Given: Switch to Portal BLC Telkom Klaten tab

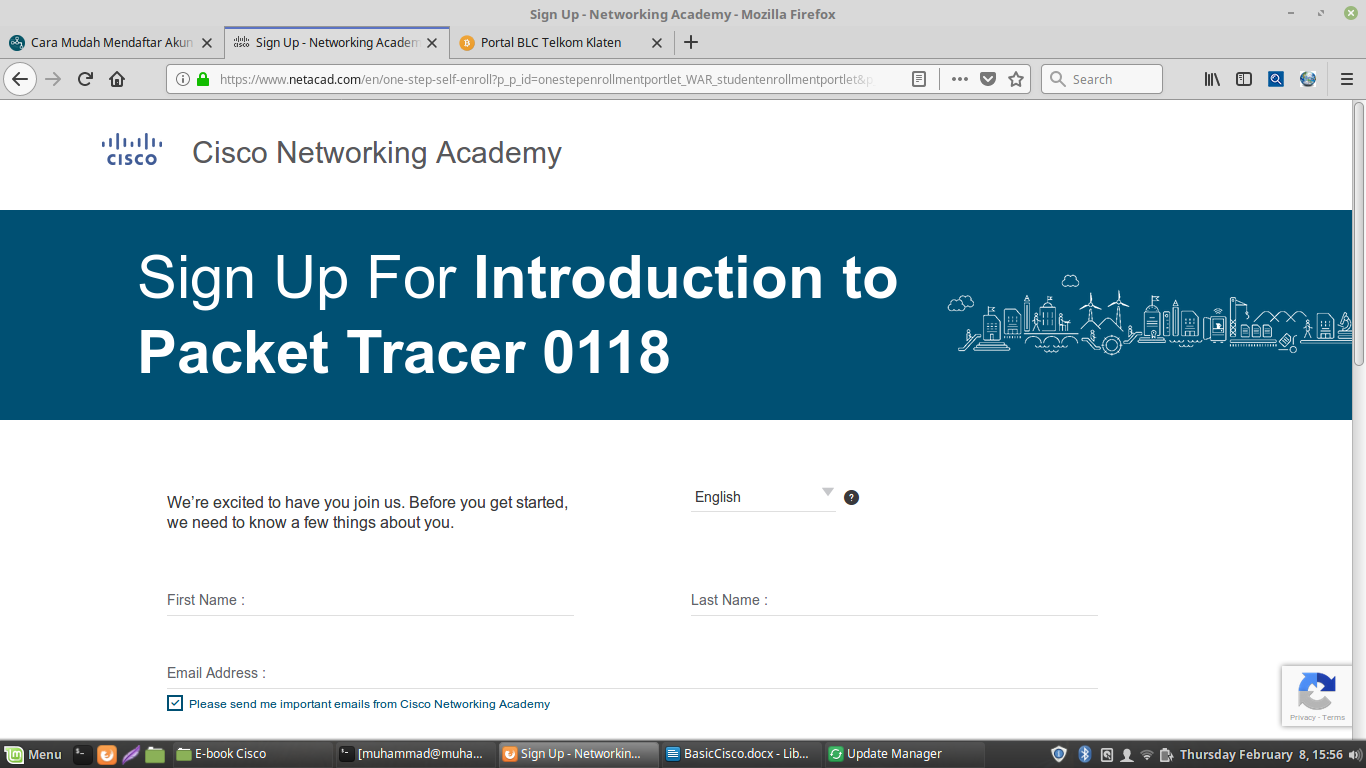Looking at the screenshot, I should point(560,42).
